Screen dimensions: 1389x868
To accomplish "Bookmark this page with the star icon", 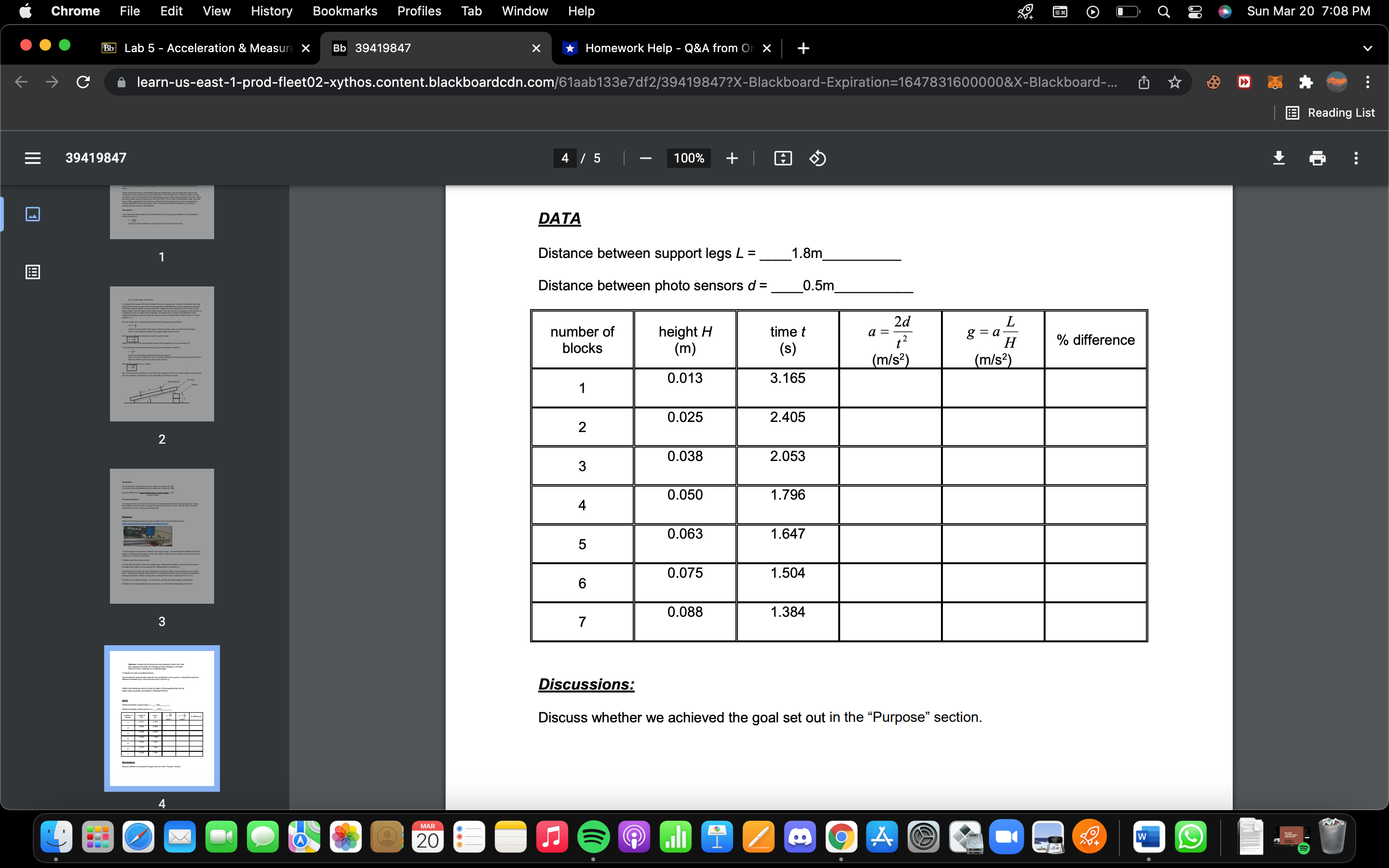I will 1175,82.
